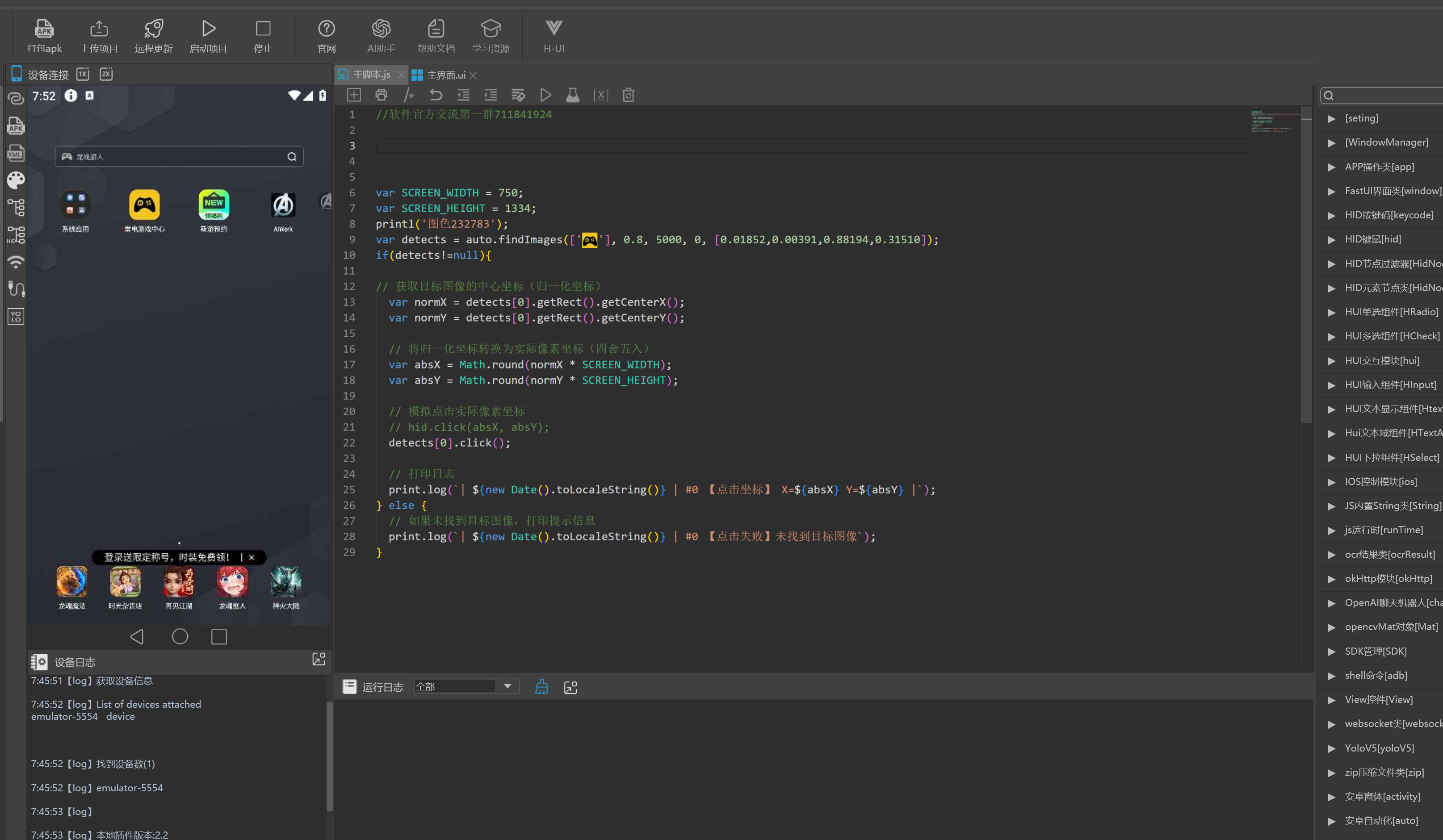Screen dimensions: 1443x840
Task: Click the flask test icon
Action: coord(573,95)
